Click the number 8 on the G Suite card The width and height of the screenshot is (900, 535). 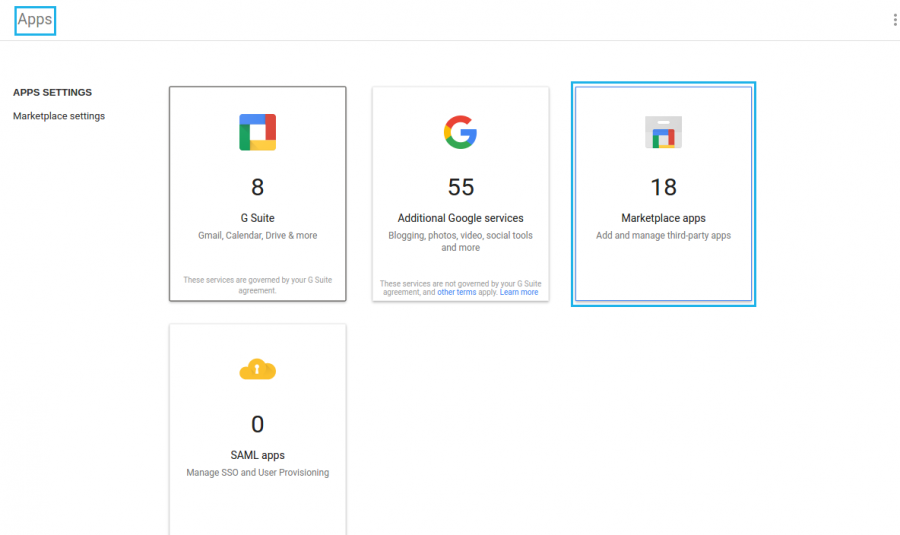pyautogui.click(x=257, y=187)
